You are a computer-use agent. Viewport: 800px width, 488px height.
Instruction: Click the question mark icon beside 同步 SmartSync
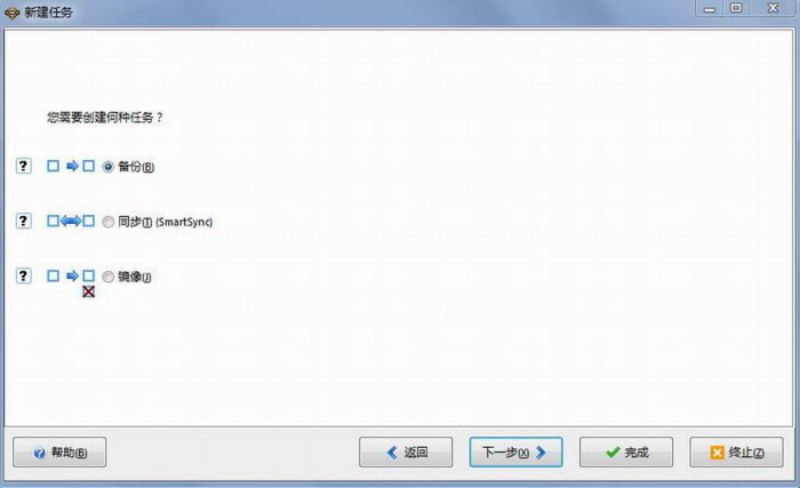[x=23, y=221]
